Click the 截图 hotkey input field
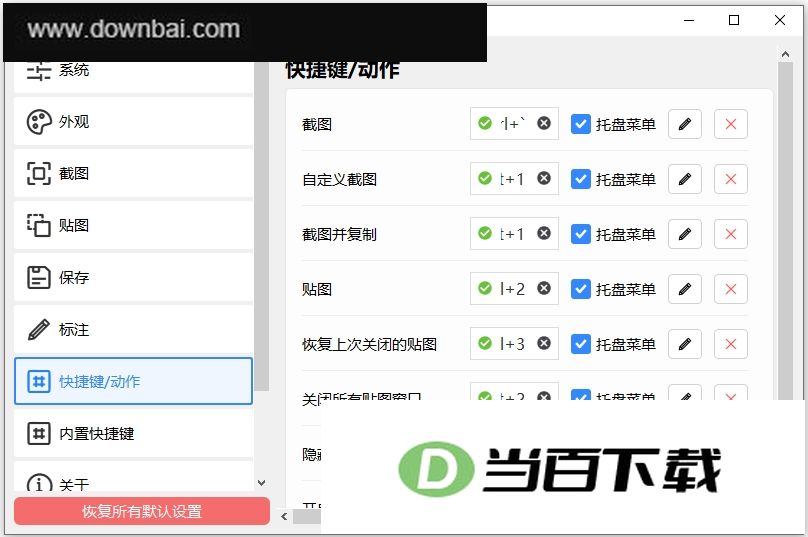808x537 pixels. 514,124
